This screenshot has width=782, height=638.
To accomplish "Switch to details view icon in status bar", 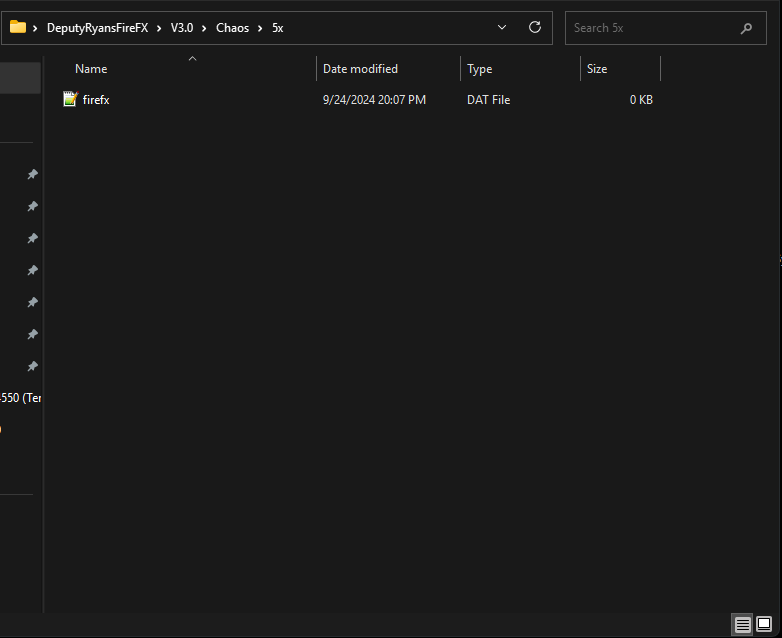I will coord(742,624).
